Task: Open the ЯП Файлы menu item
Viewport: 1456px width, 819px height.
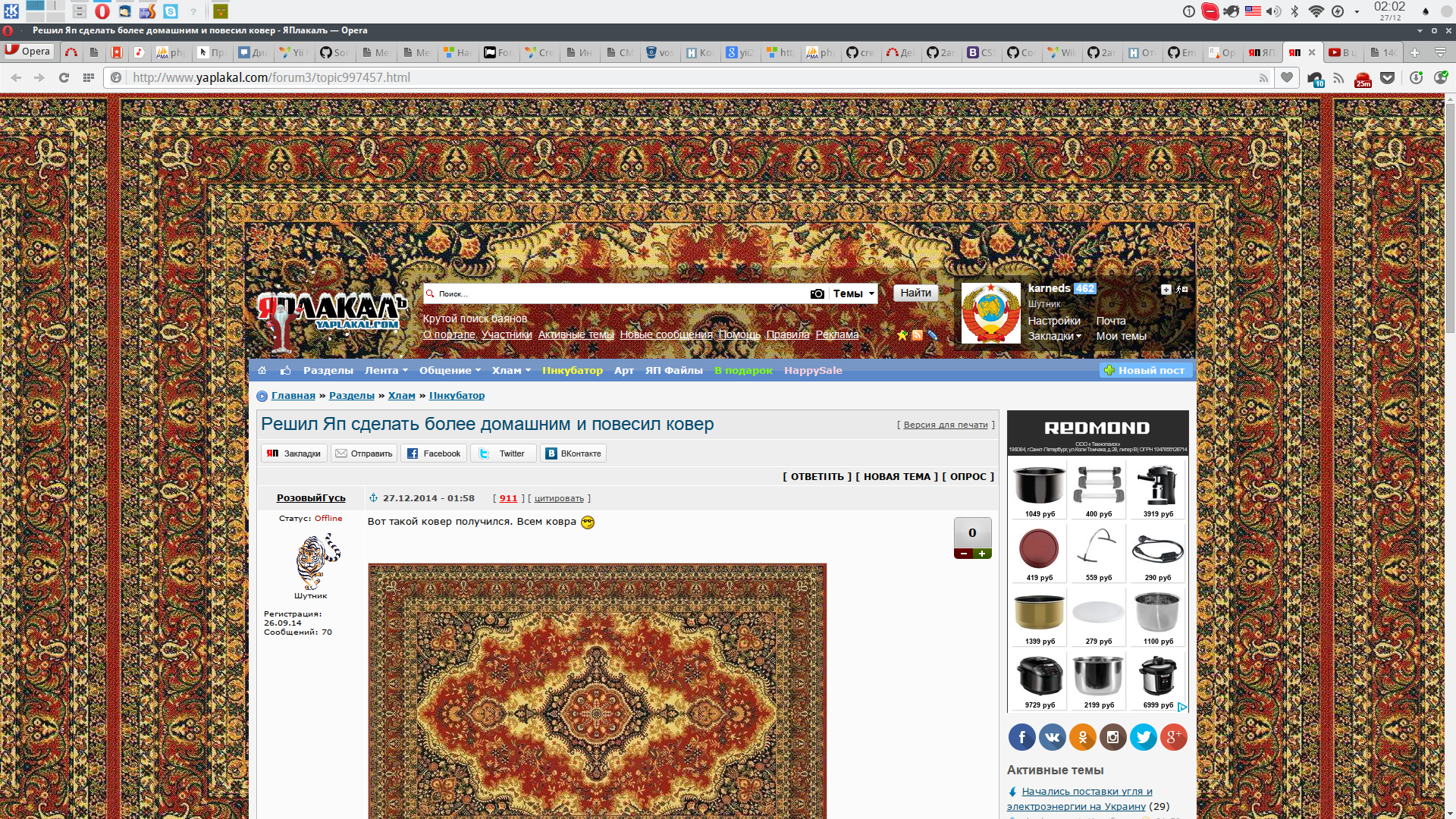Action: point(674,370)
